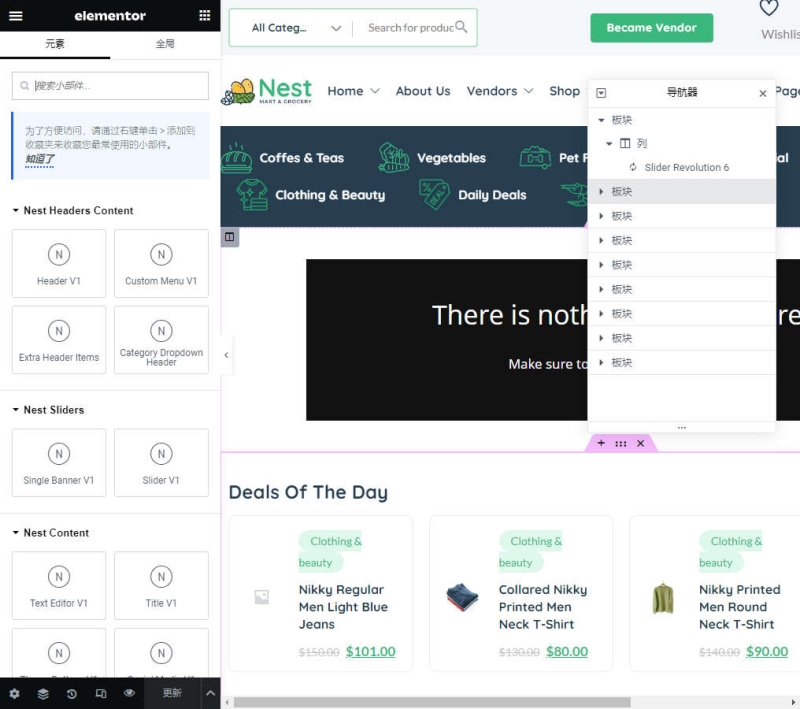
Task: Select the Extra Header Items widget
Action: coord(59,340)
